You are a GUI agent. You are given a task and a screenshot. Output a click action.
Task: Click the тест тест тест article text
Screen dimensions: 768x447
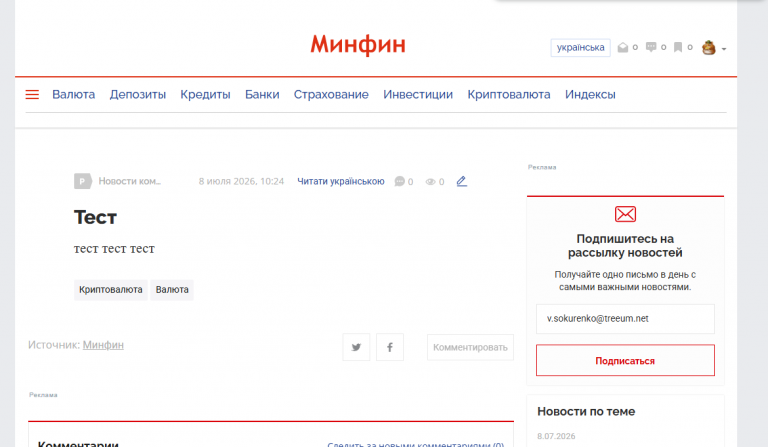114,249
